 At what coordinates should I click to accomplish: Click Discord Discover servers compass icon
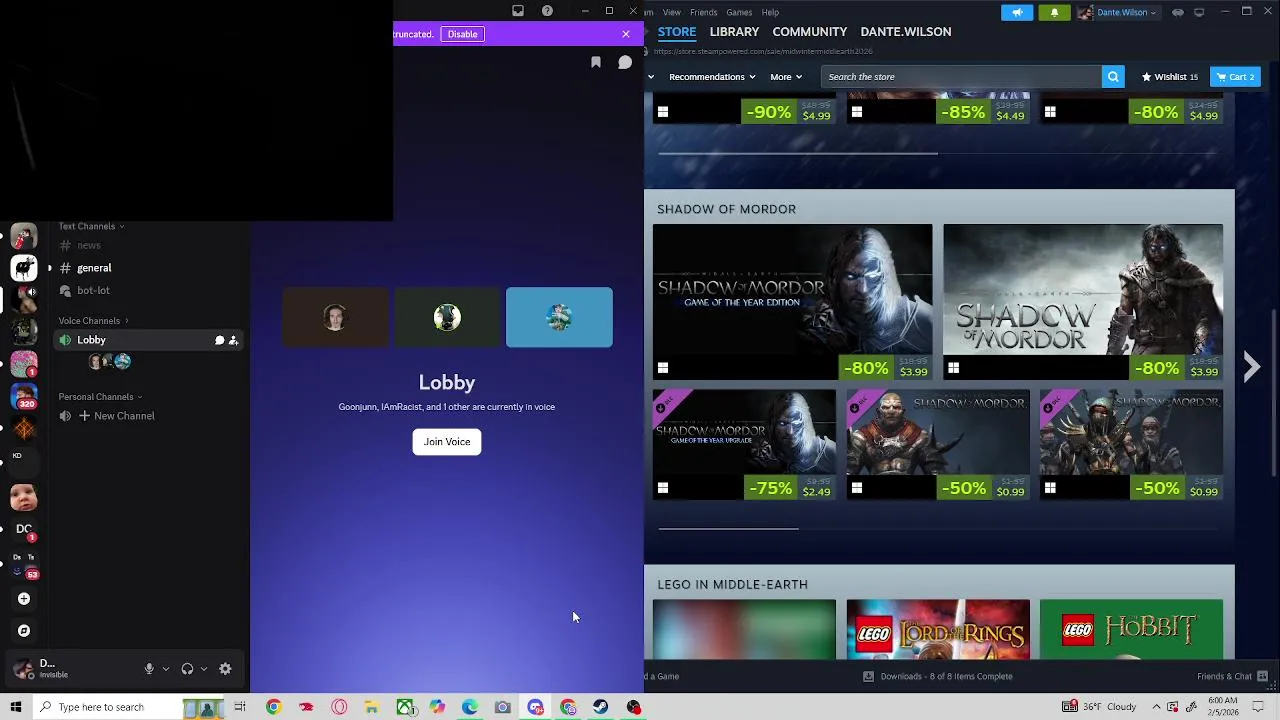[x=24, y=631]
